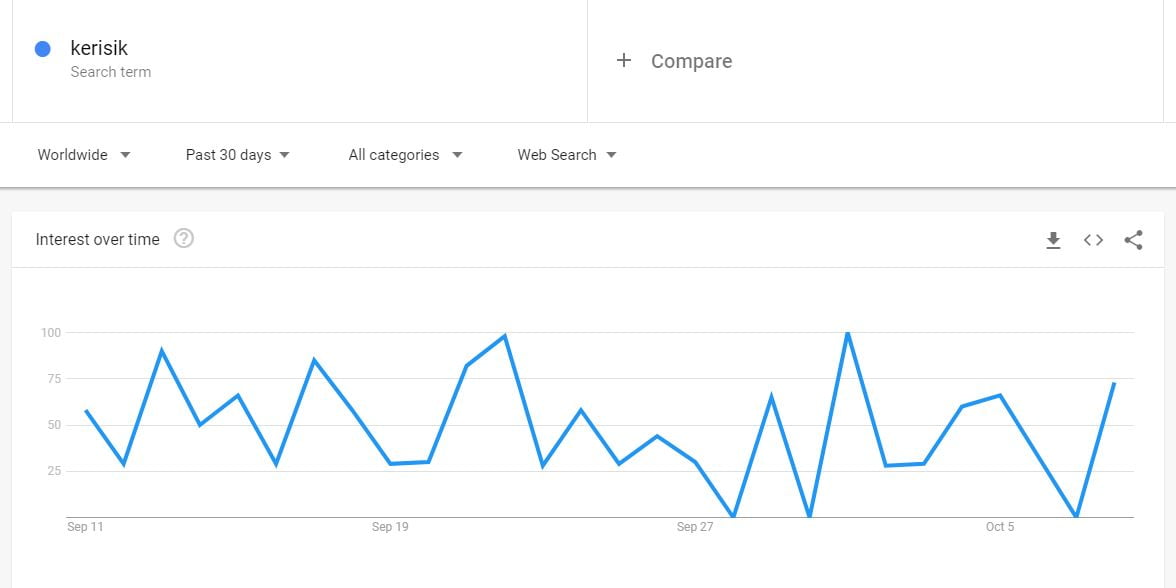Share the Interest over time chart

point(1133,240)
